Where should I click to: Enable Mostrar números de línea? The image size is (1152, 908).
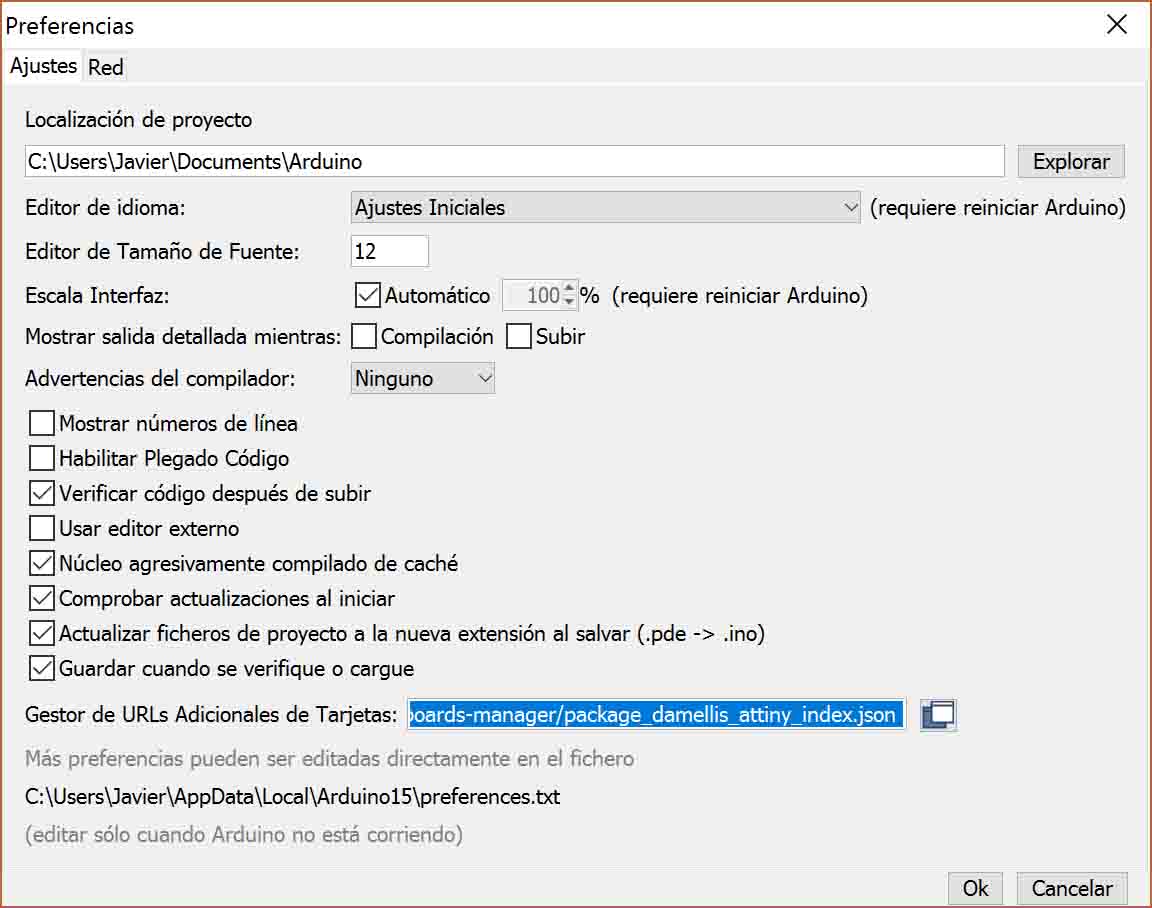(42, 423)
